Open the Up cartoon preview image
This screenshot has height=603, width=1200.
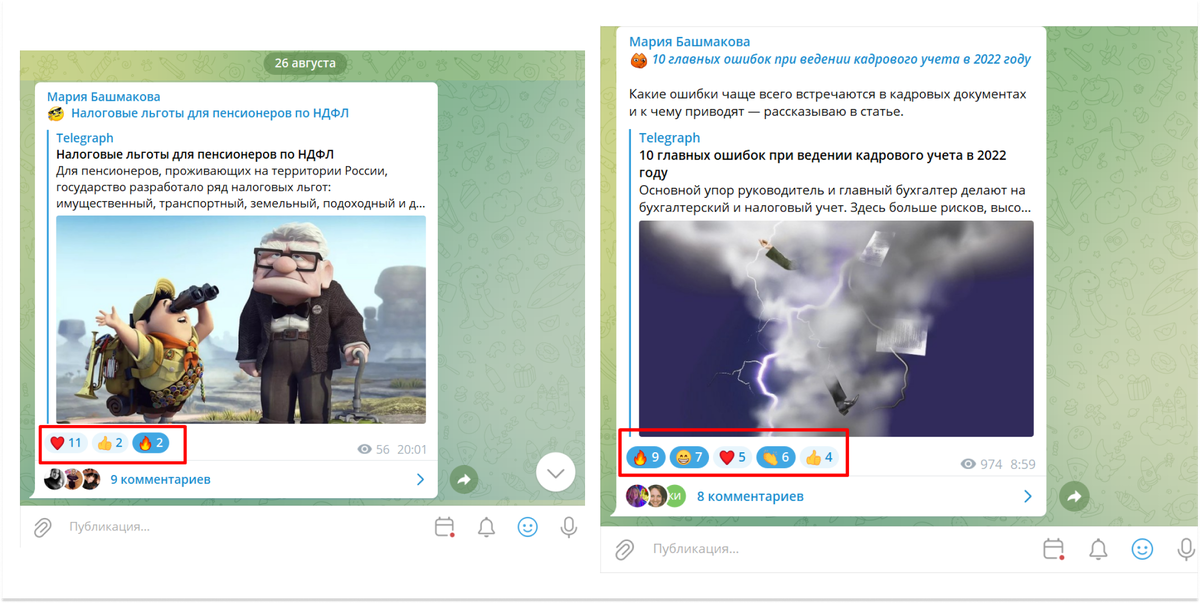pos(241,320)
